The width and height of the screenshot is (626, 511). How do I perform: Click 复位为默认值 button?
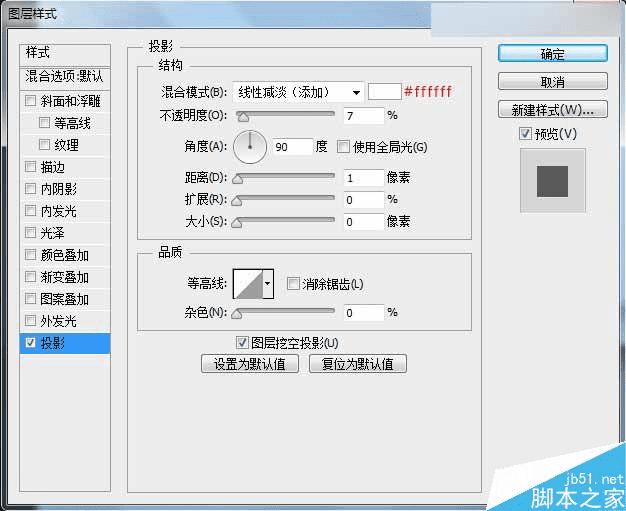point(358,364)
